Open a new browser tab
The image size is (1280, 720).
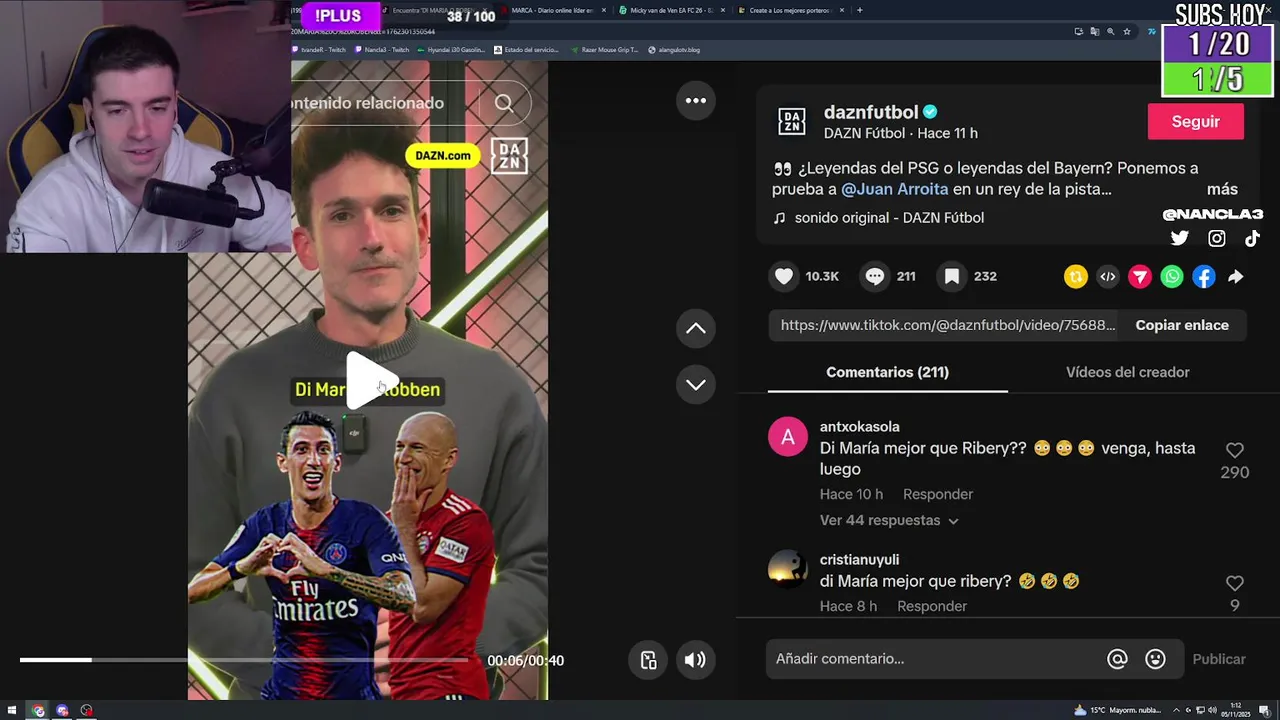point(859,10)
